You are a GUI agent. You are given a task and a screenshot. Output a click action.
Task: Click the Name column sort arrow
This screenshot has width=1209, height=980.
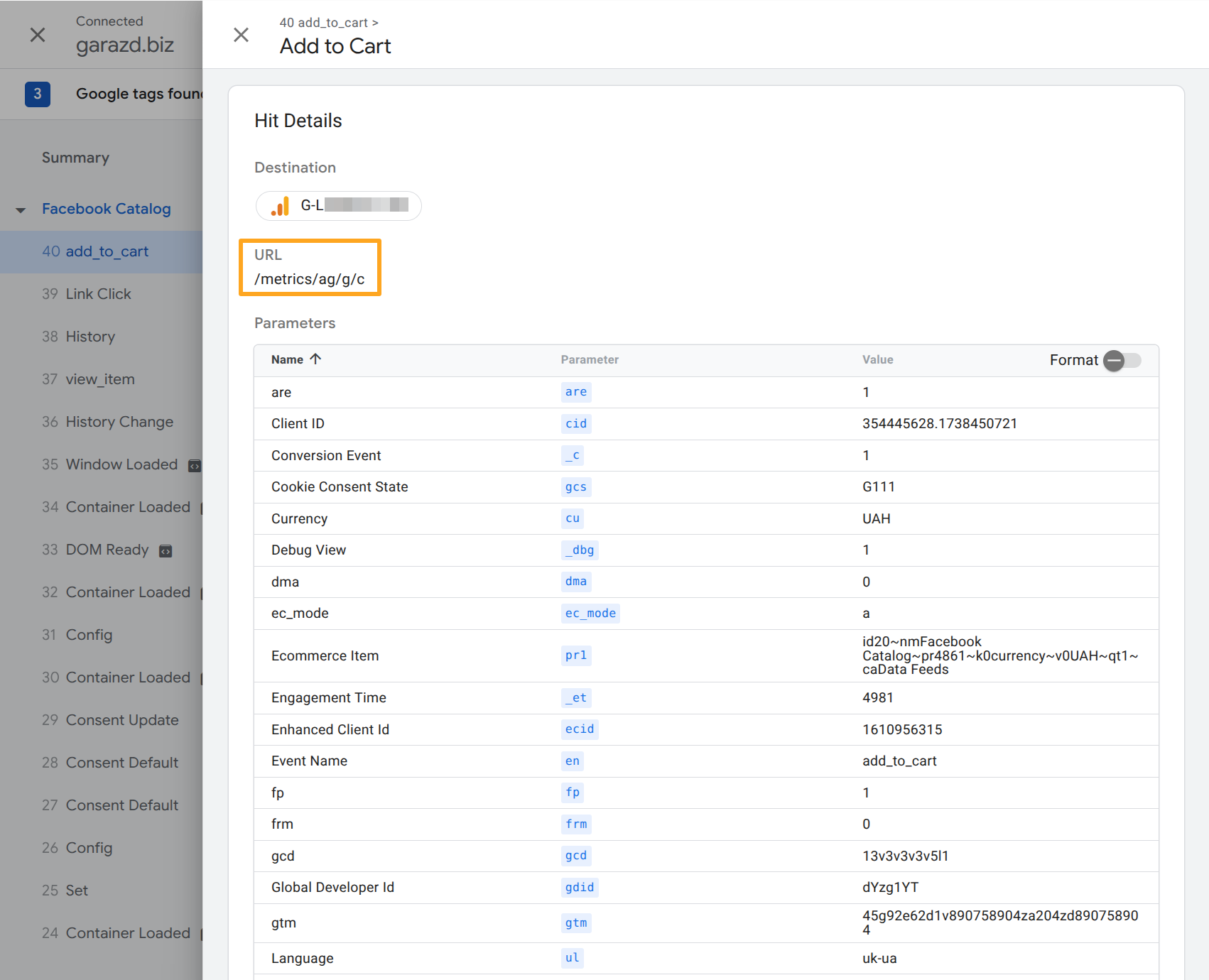pyautogui.click(x=316, y=359)
